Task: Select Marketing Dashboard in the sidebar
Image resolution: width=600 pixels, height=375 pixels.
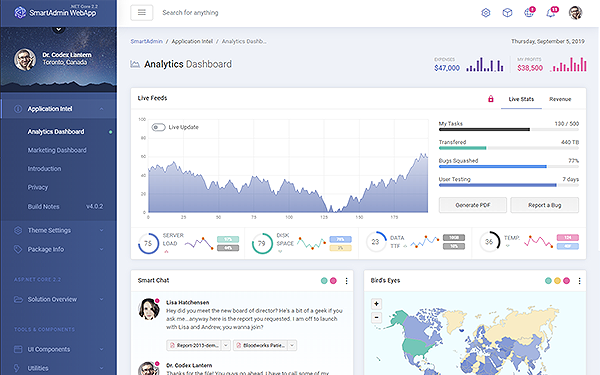Action: point(57,150)
